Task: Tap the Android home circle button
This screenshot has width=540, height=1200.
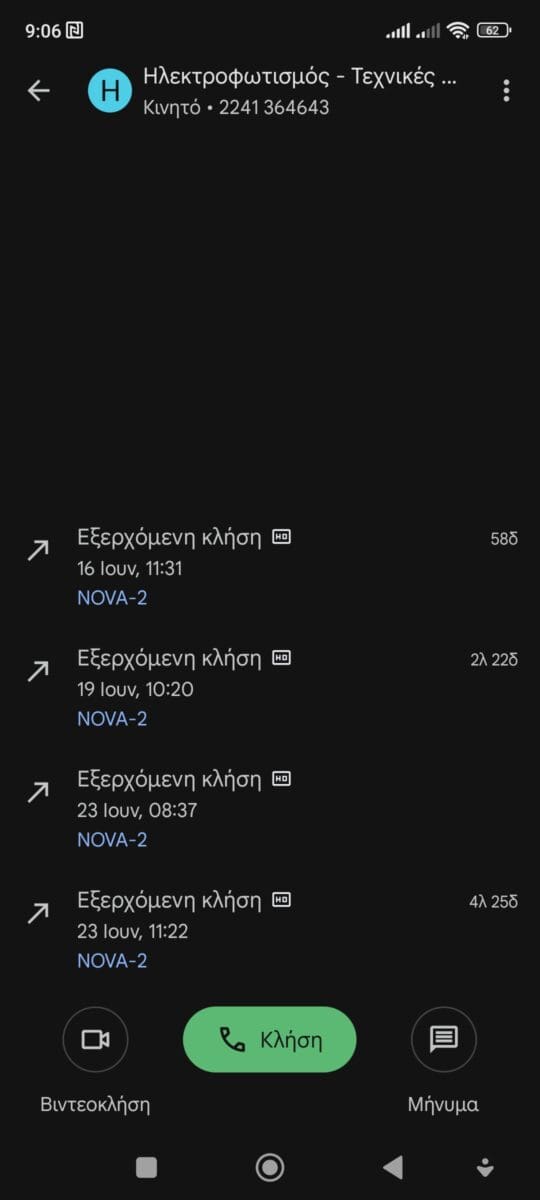Action: [x=270, y=1167]
